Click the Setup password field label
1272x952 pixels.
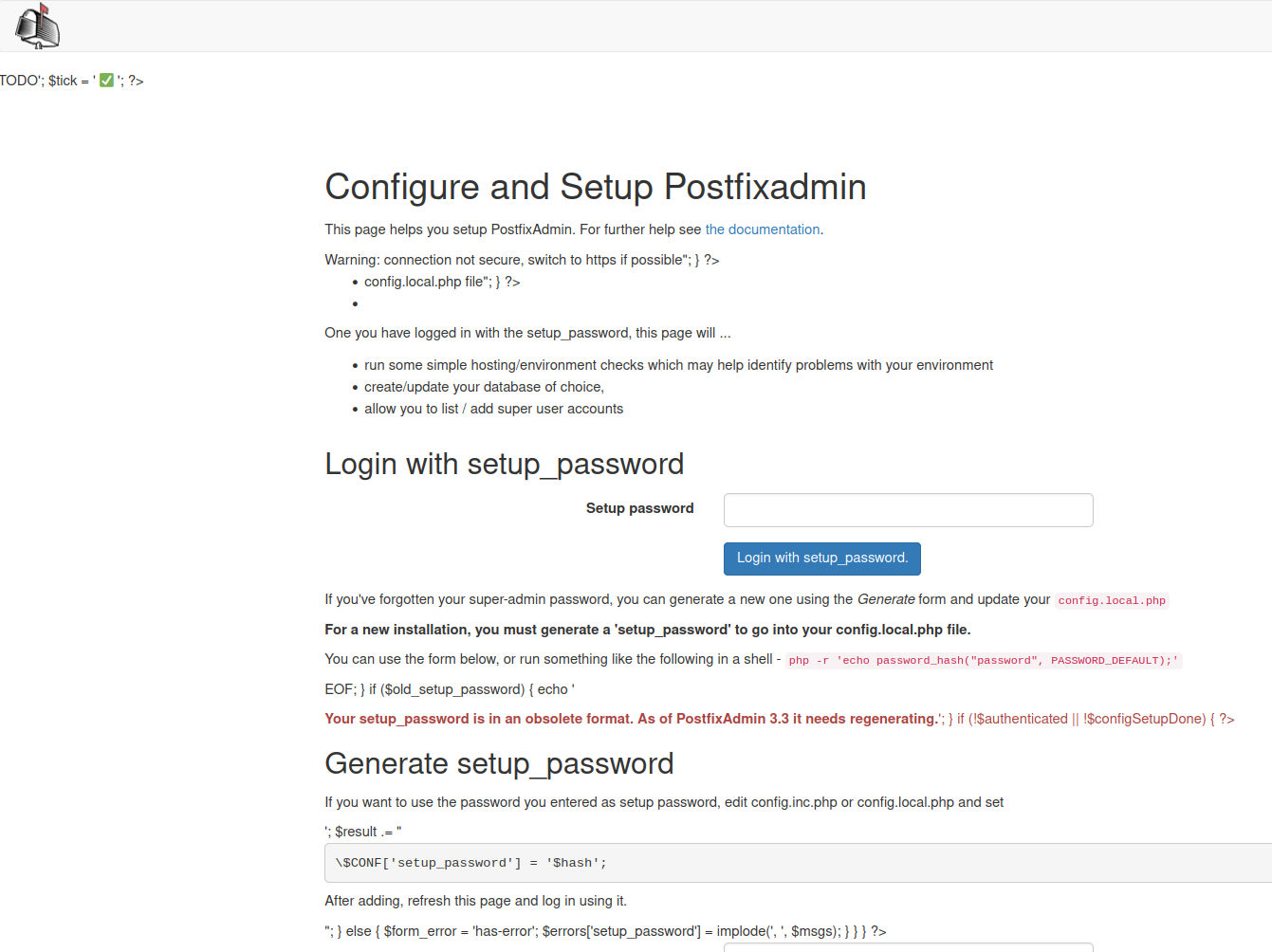(x=639, y=508)
